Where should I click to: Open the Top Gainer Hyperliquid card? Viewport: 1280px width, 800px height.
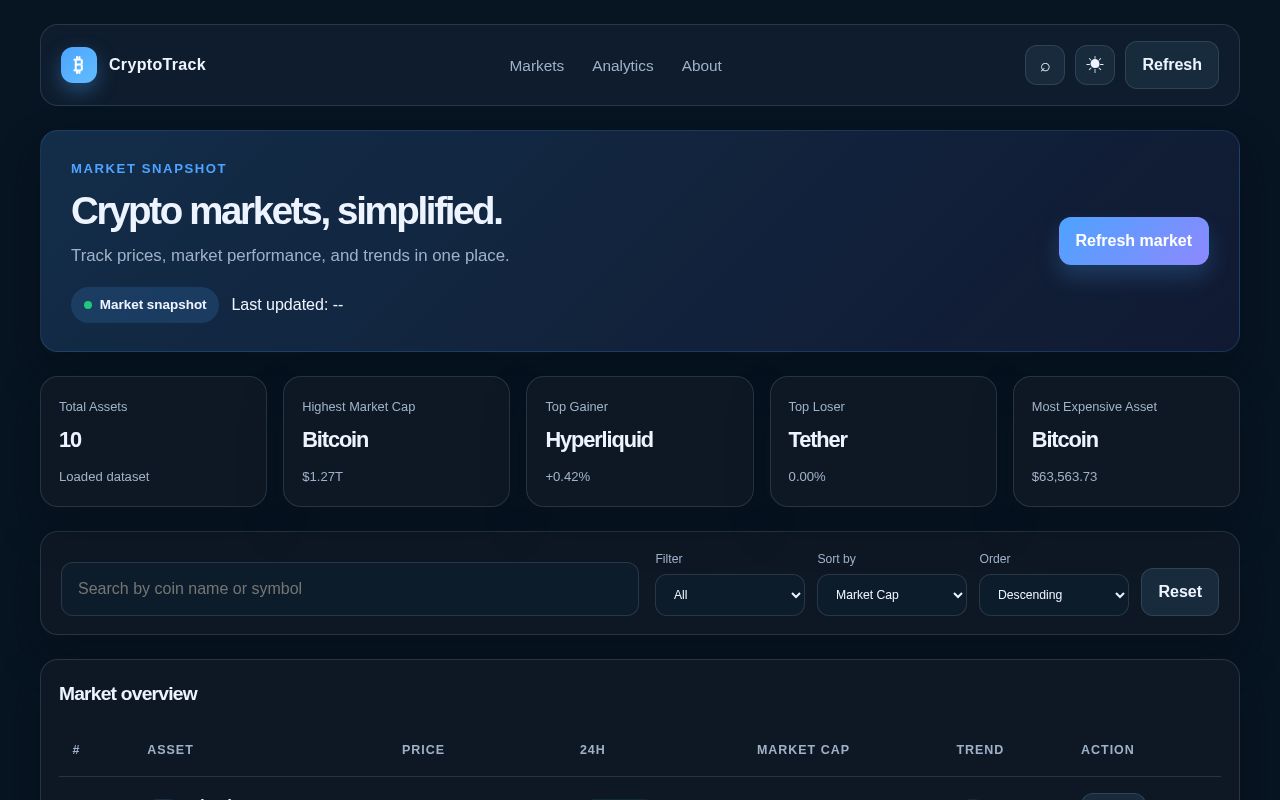point(640,441)
